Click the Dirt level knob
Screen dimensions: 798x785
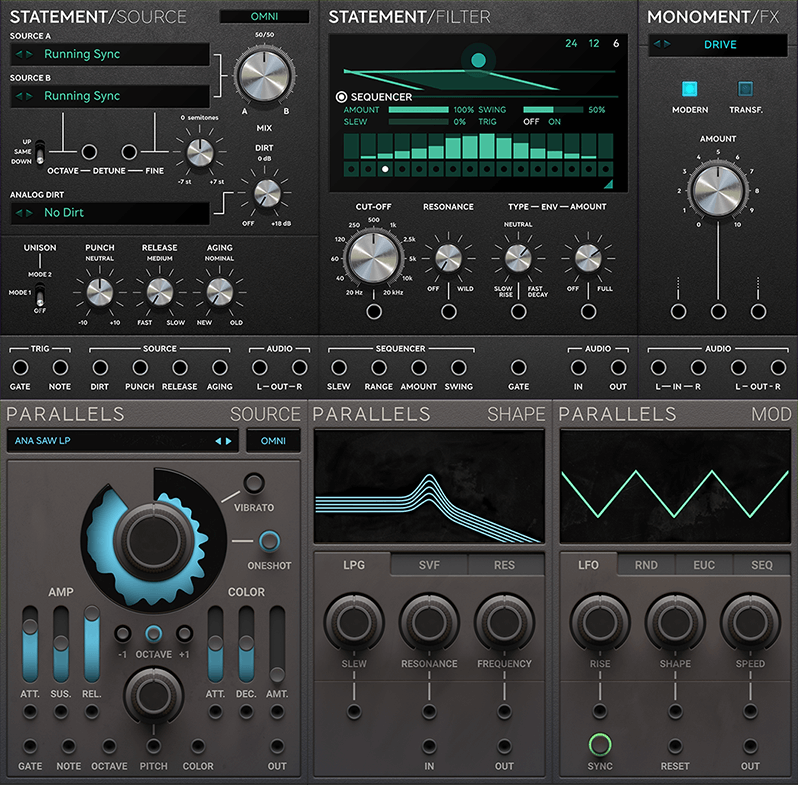pyautogui.click(x=266, y=191)
